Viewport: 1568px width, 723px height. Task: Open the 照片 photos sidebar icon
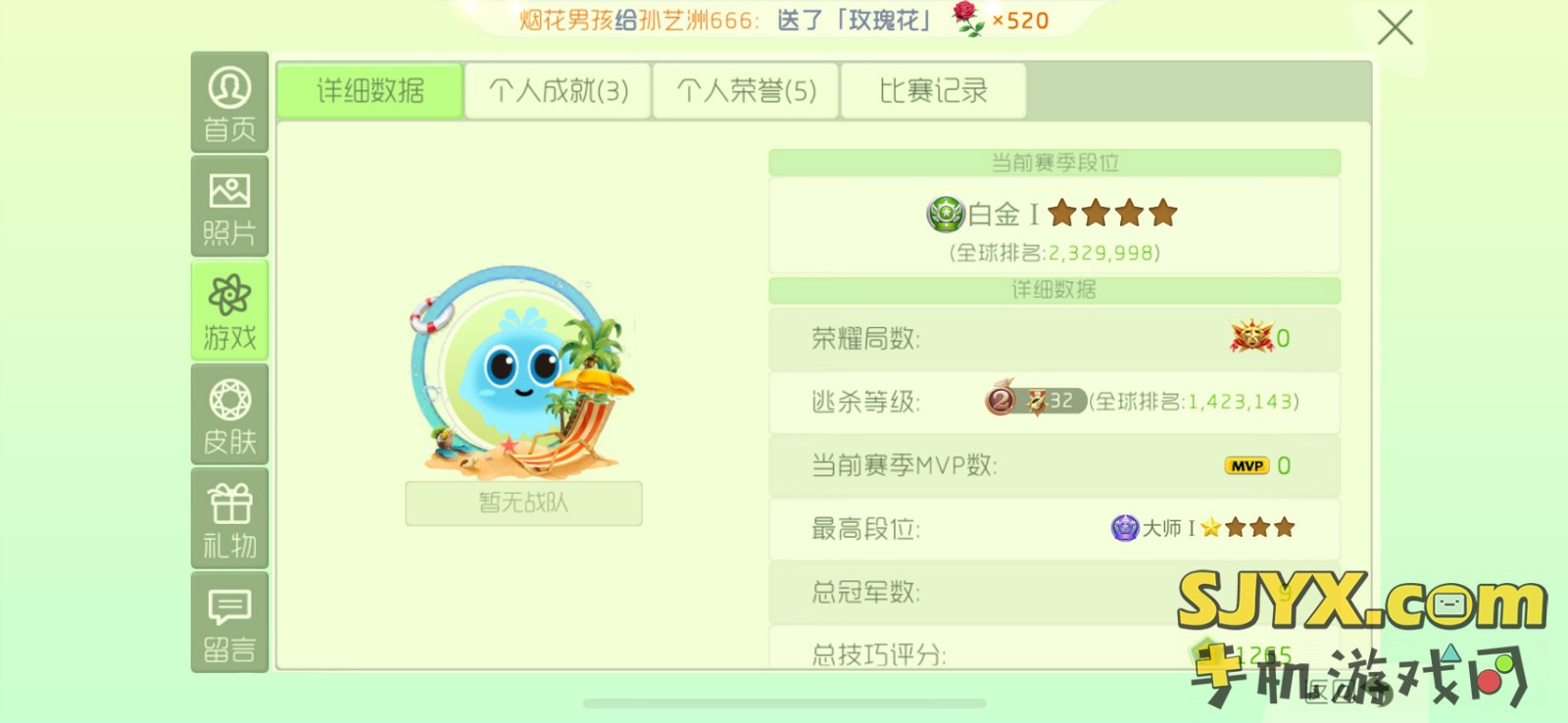click(x=229, y=207)
